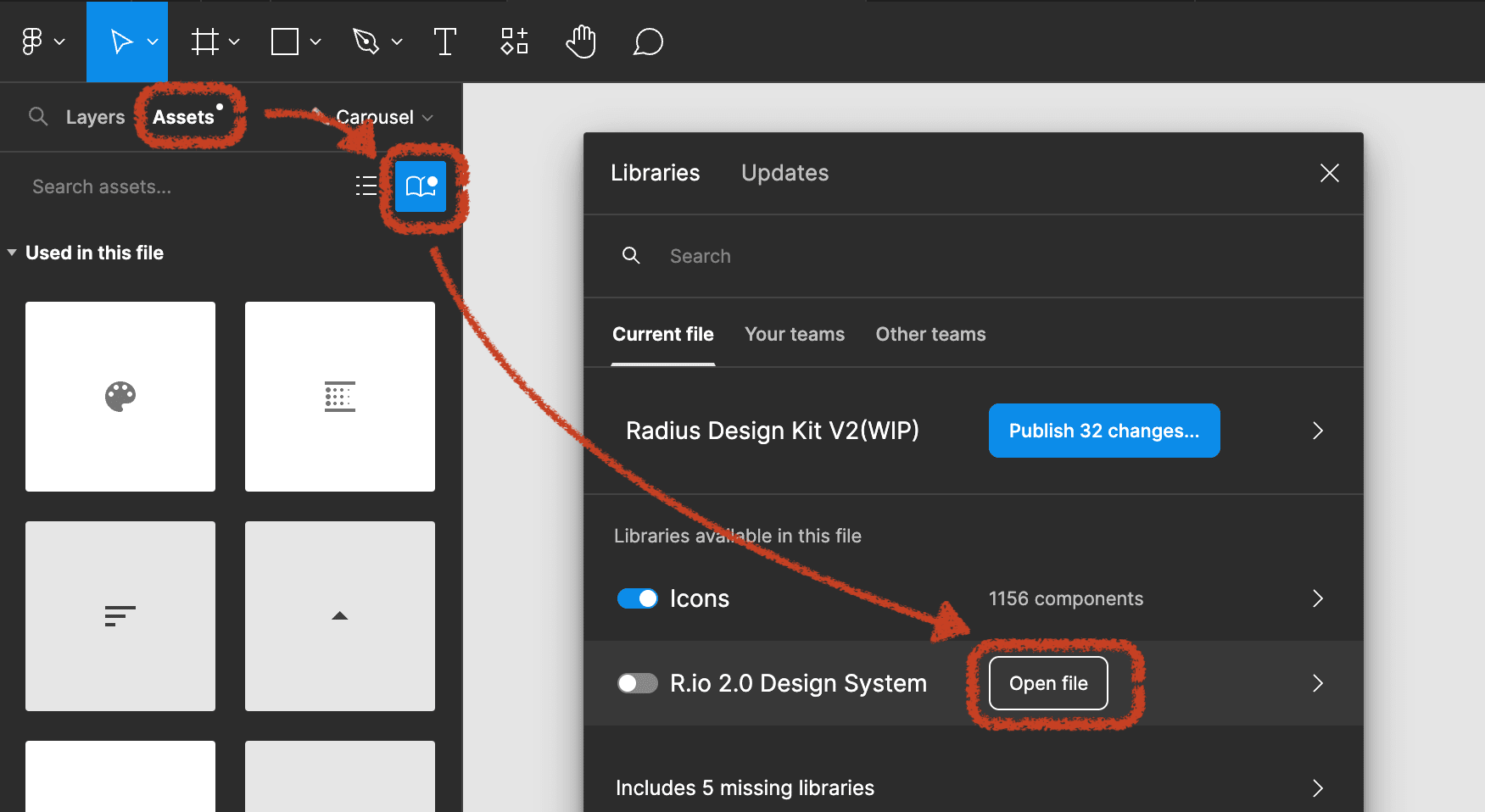Open the Figma main menu icon

click(x=32, y=42)
